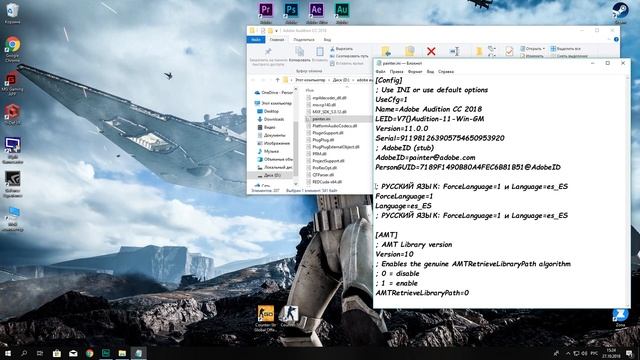Switch to File Explorer in the taskbar
640x360 pixels.
[122, 353]
